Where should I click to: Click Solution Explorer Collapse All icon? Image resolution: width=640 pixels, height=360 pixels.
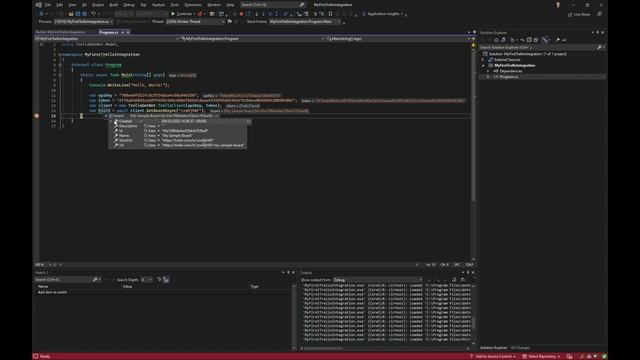tap(529, 40)
